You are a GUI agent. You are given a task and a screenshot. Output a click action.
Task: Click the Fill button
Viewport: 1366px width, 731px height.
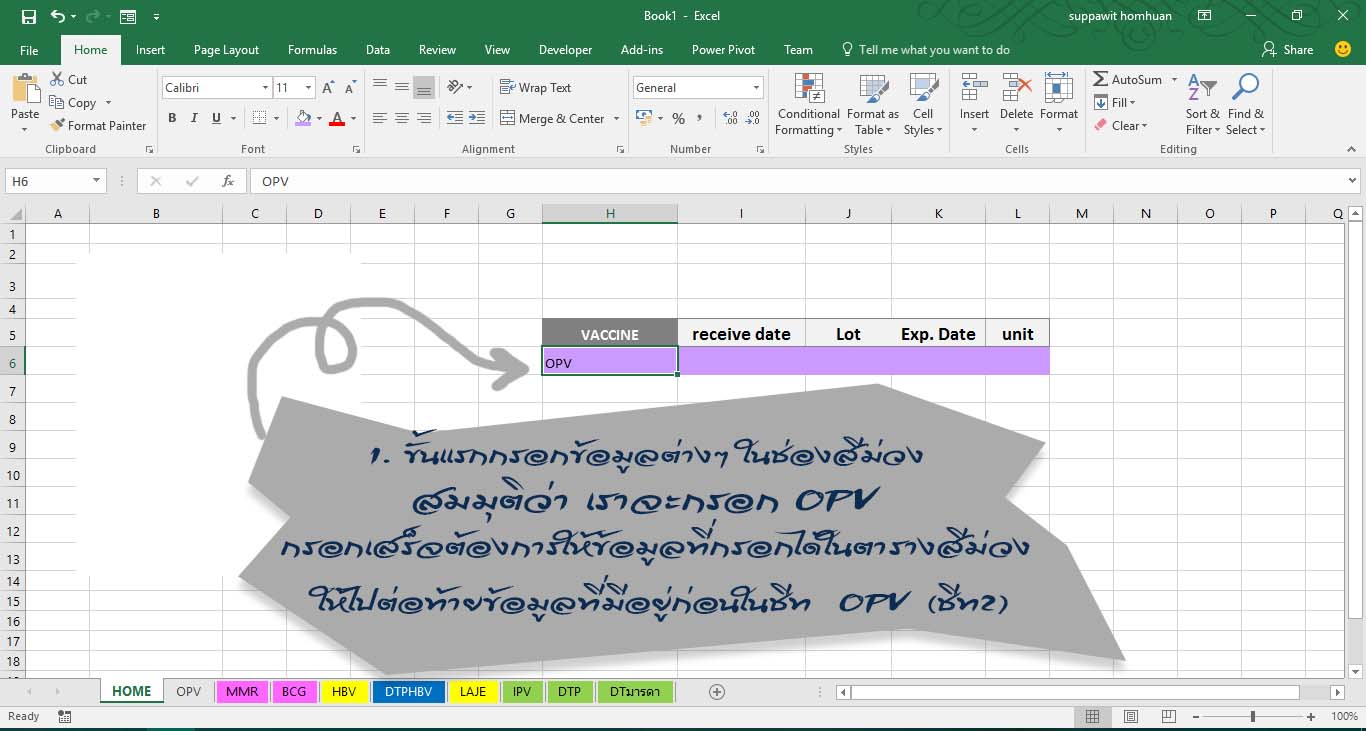point(1115,103)
